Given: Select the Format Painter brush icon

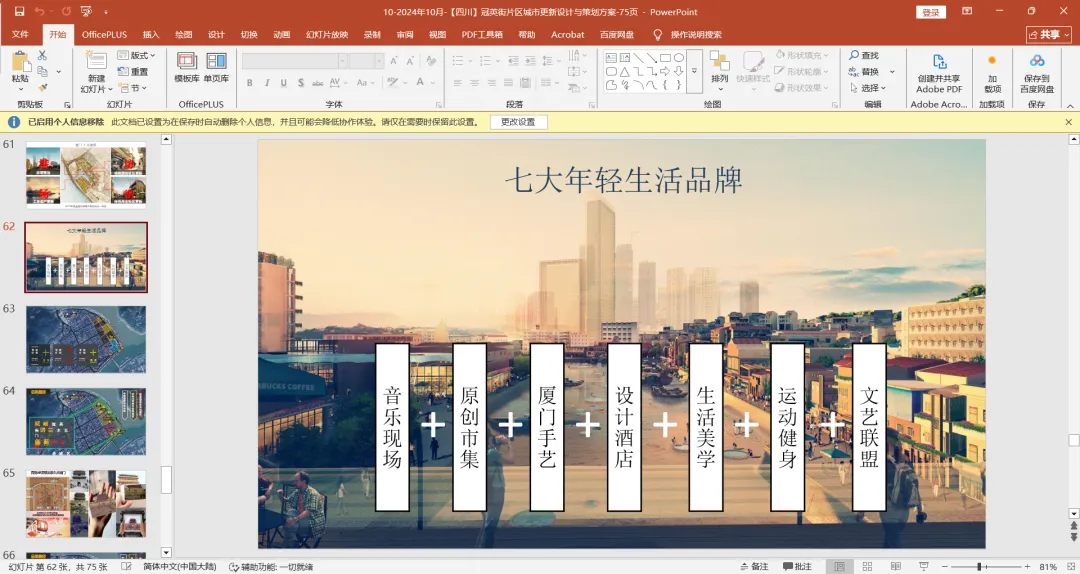Looking at the screenshot, I should (x=42, y=88).
